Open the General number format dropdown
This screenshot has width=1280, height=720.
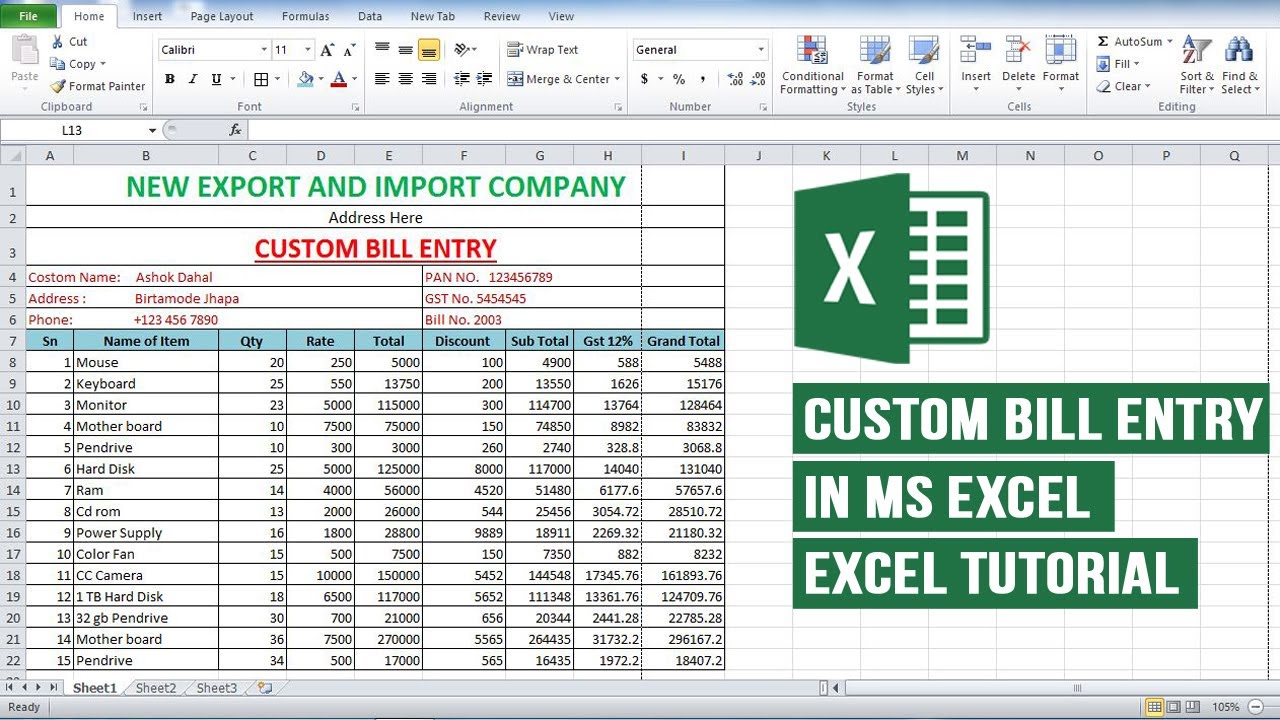click(762, 49)
